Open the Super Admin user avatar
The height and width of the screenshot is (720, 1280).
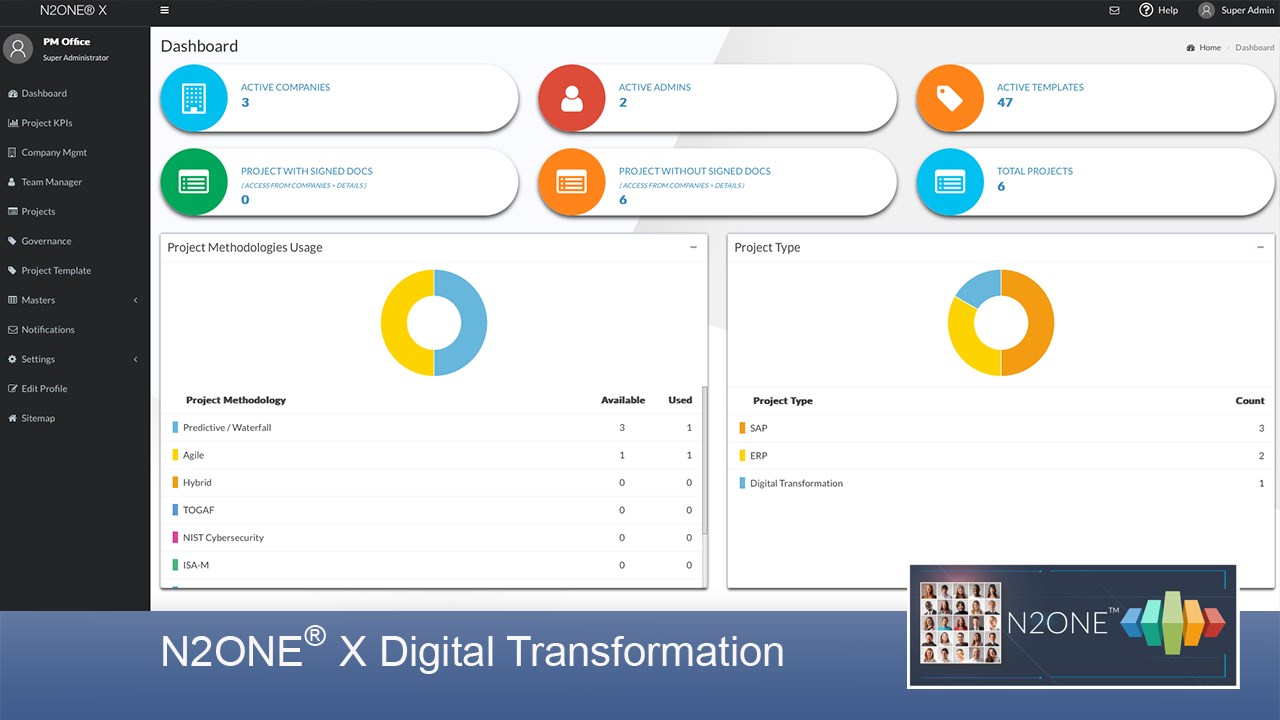[x=1206, y=10]
